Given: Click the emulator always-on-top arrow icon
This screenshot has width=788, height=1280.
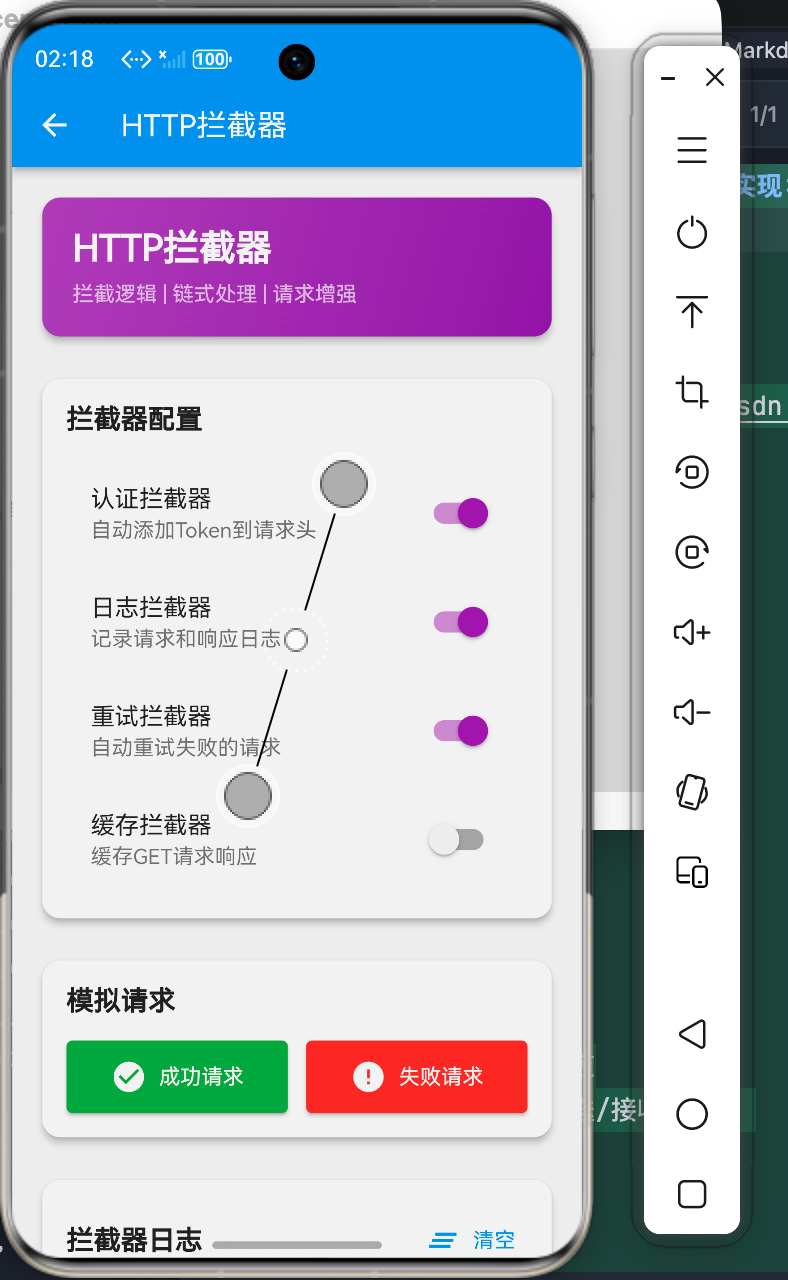Looking at the screenshot, I should coord(692,312).
